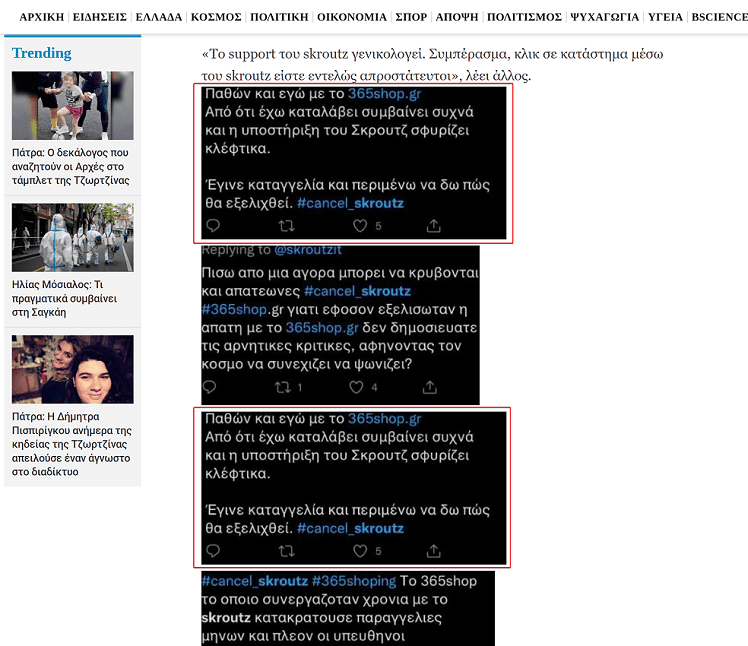
Task: Click #cancel_skroutz hashtag after απατεωνες
Action: [x=357, y=291]
